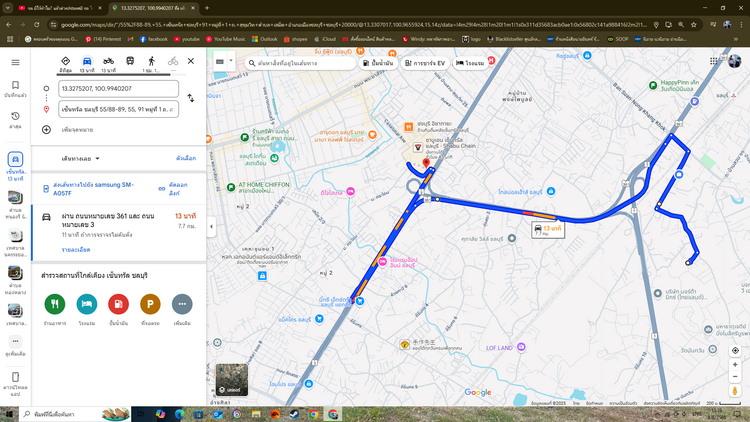Image resolution: width=750 pixels, height=422 pixels.
Task: Select the Street View pegman icon
Action: [735, 391]
